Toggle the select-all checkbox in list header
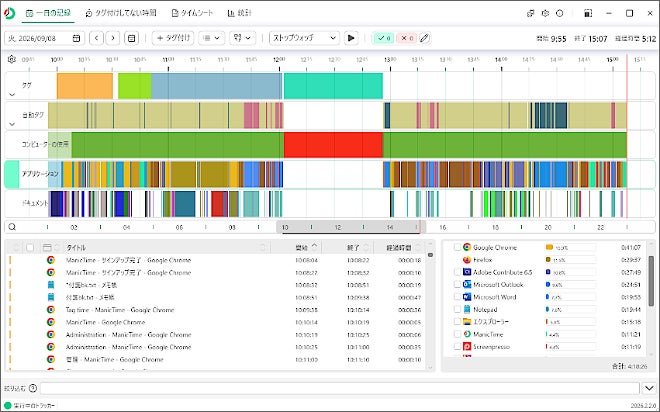The height and width of the screenshot is (412, 660). (x=30, y=247)
